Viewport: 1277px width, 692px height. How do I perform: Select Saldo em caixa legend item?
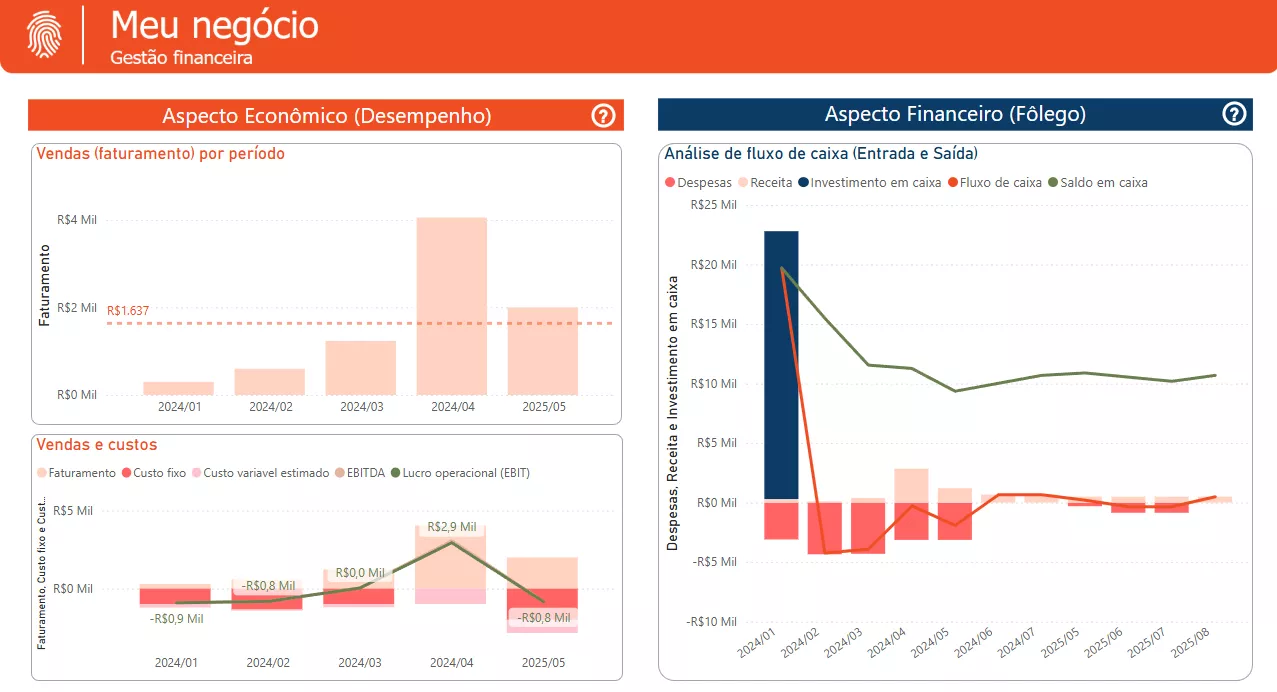click(1097, 183)
